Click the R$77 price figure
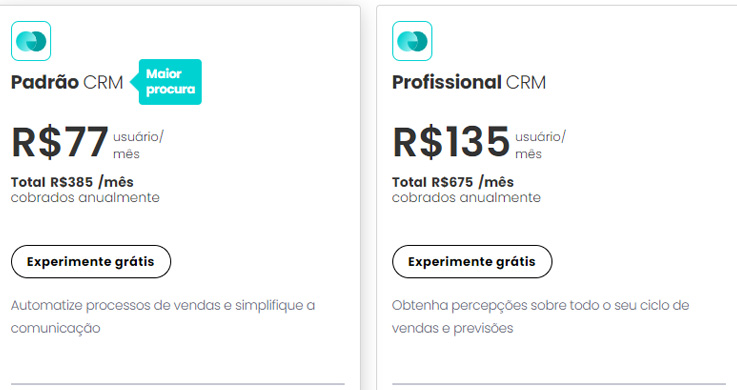 pos(60,142)
